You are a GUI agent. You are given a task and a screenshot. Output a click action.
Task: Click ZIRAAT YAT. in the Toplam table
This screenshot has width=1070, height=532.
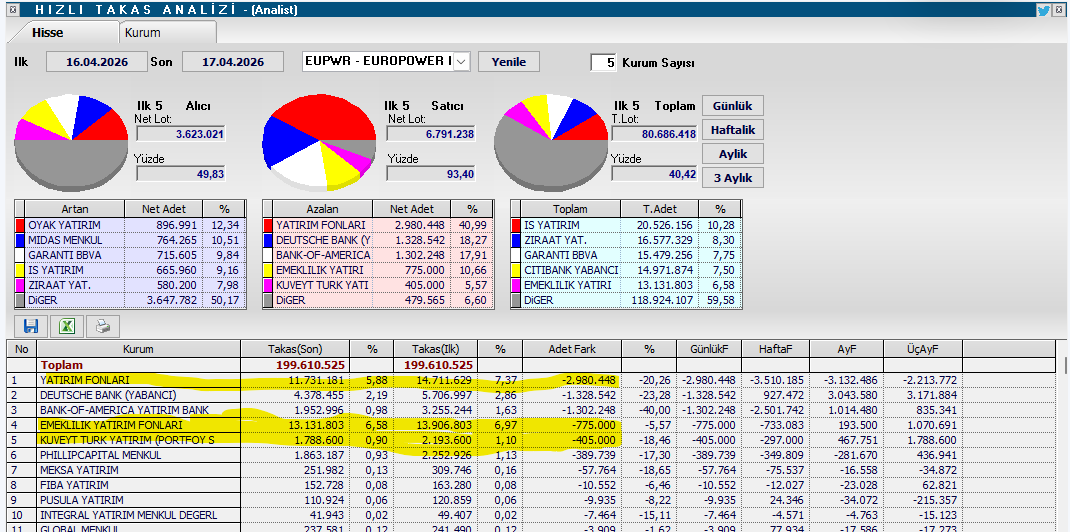553,240
